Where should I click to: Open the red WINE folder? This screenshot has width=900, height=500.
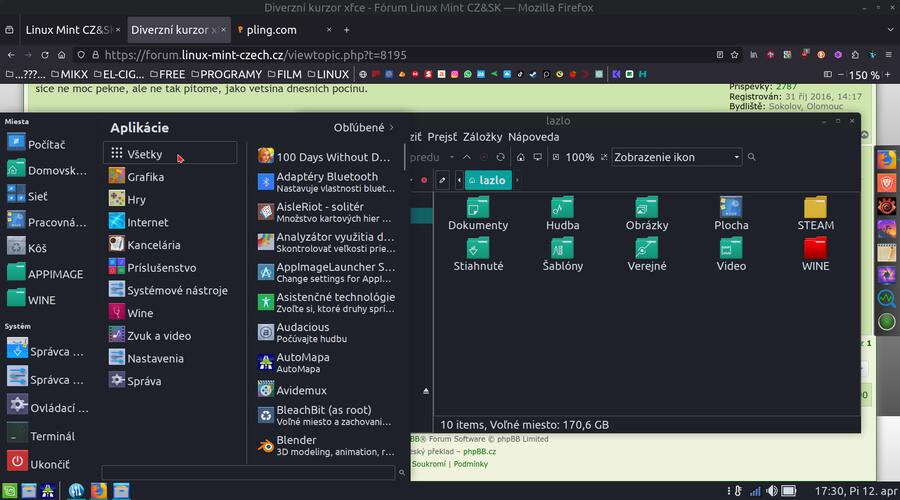tap(815, 254)
